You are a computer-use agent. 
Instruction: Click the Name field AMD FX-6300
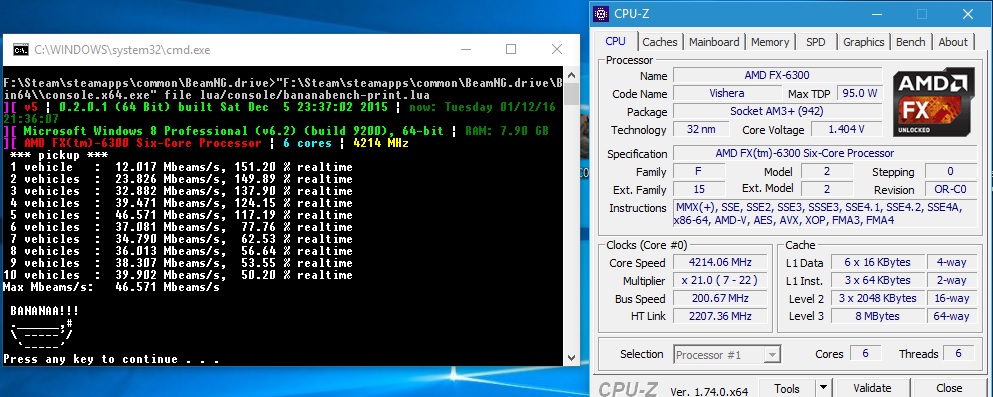pos(777,75)
